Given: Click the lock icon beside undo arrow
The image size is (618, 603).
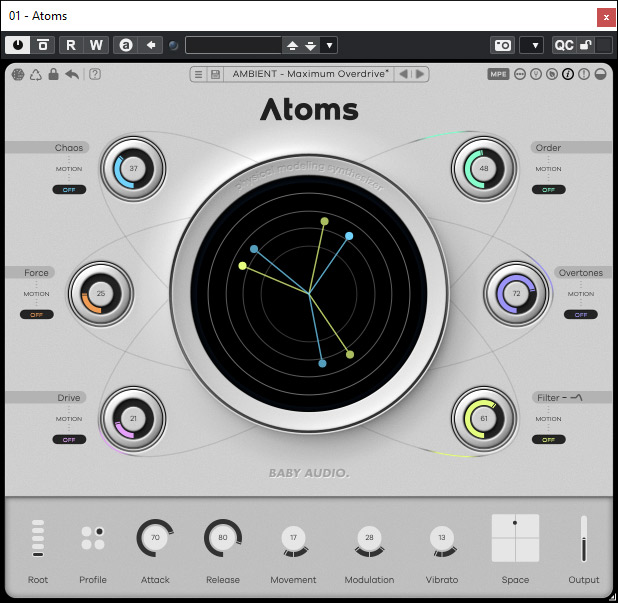Looking at the screenshot, I should pyautogui.click(x=53, y=74).
